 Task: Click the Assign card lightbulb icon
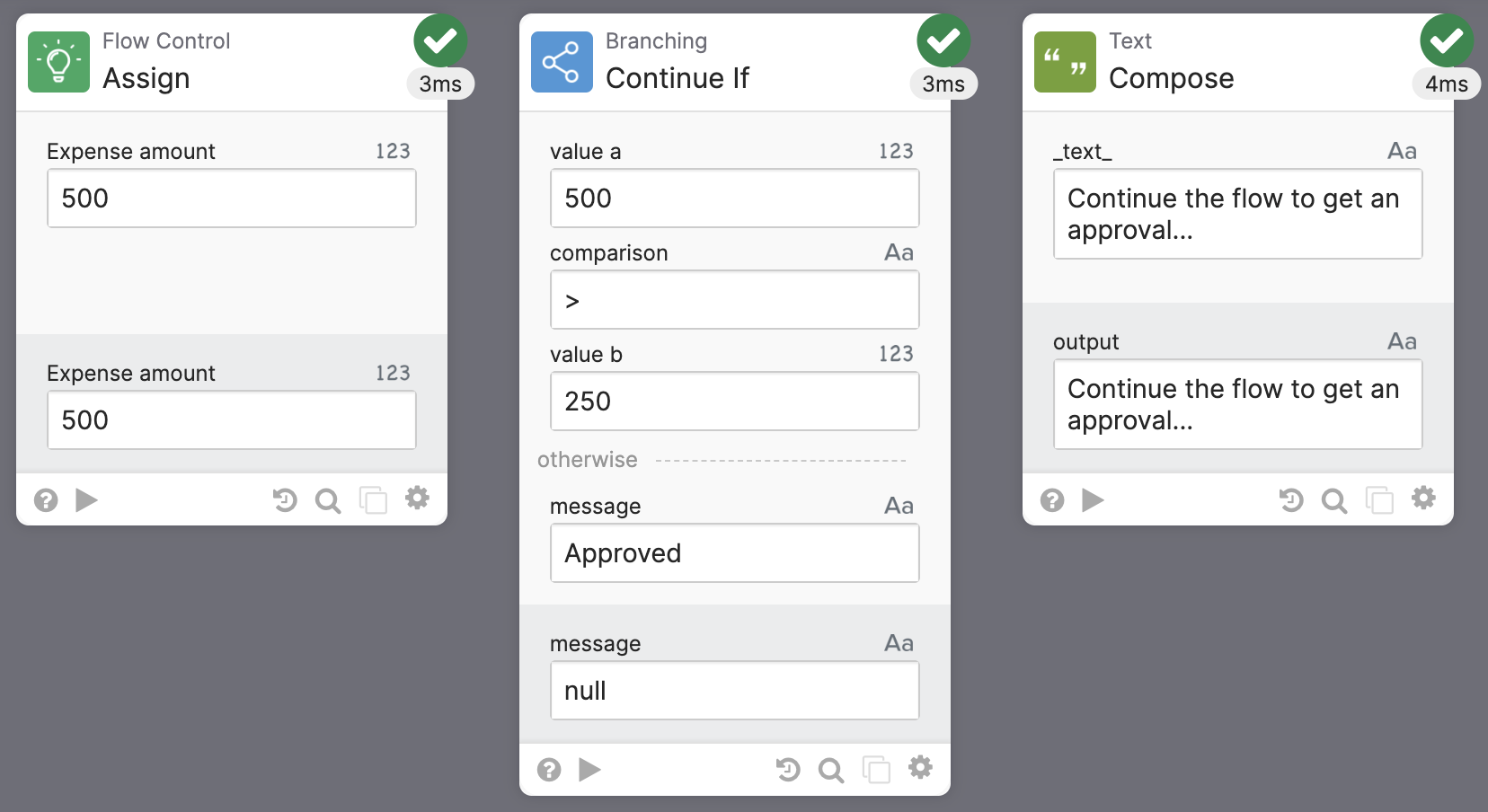click(58, 62)
